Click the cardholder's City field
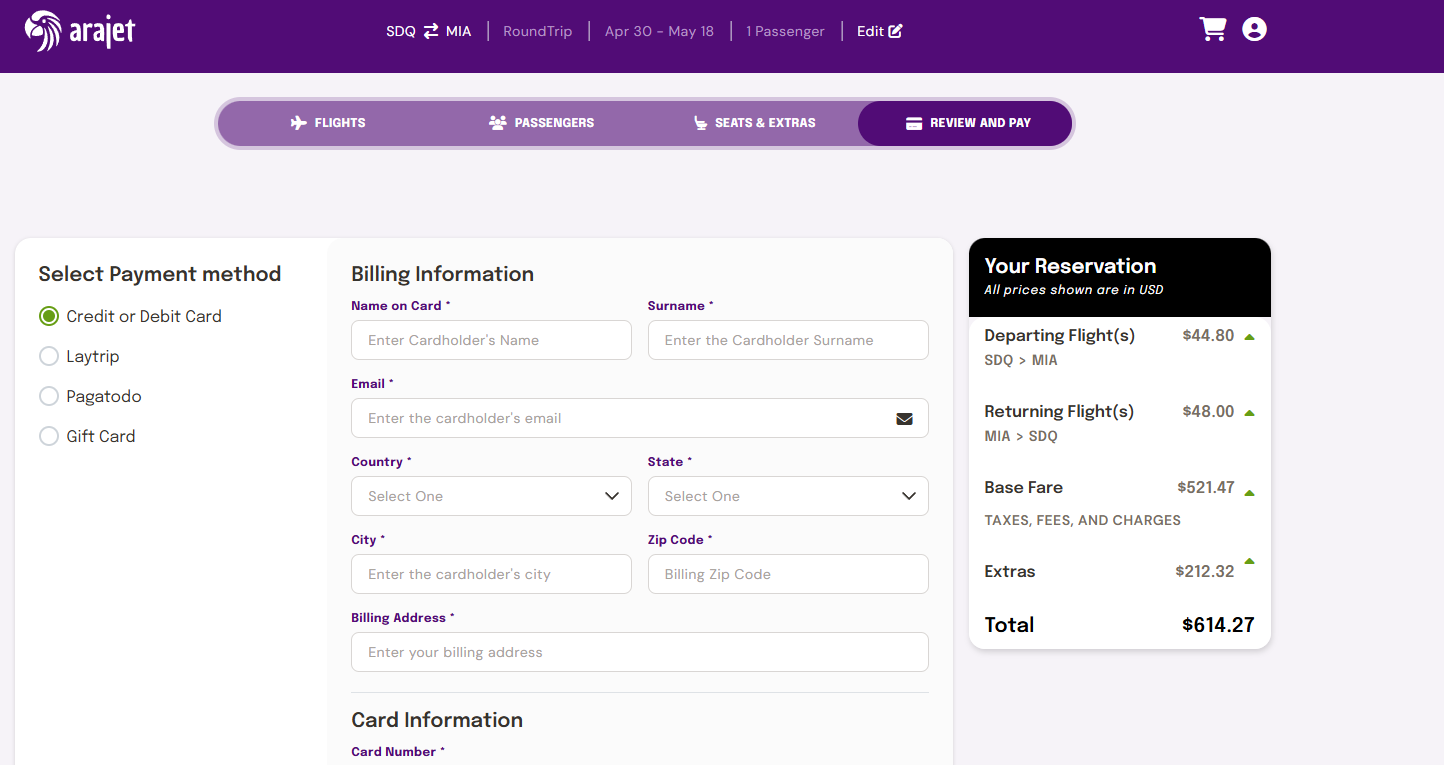 click(491, 574)
